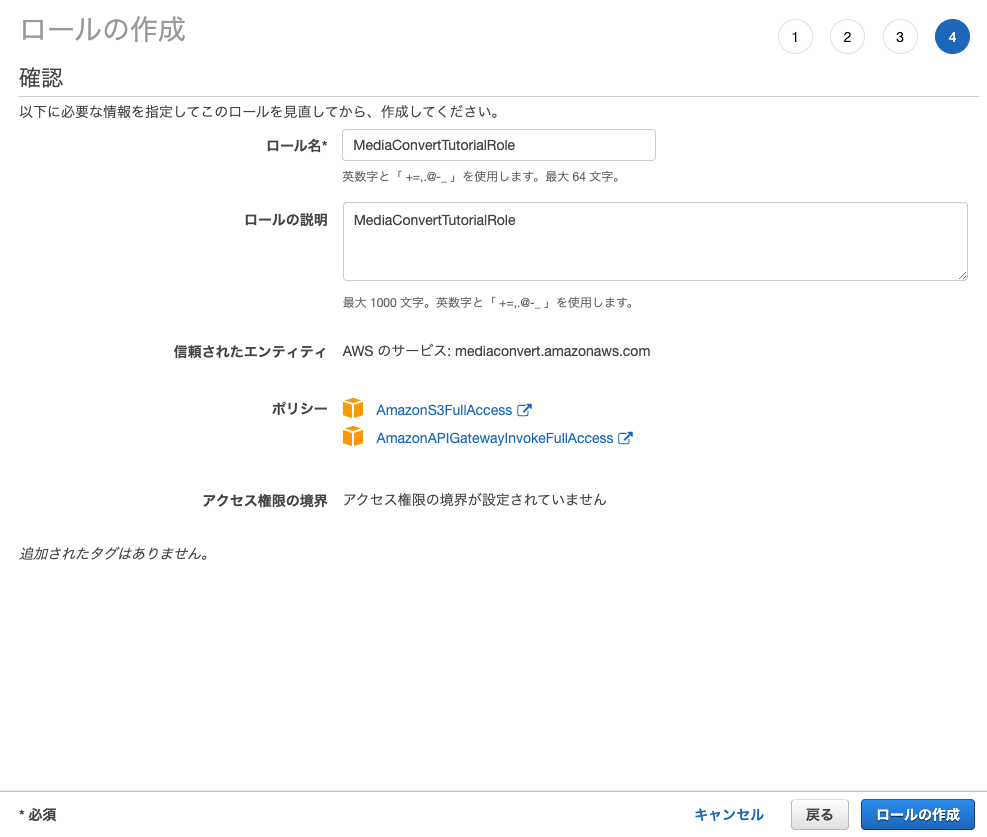Click the ロールの説明 field label
Viewport: 987px width, 837px height.
pos(286,220)
